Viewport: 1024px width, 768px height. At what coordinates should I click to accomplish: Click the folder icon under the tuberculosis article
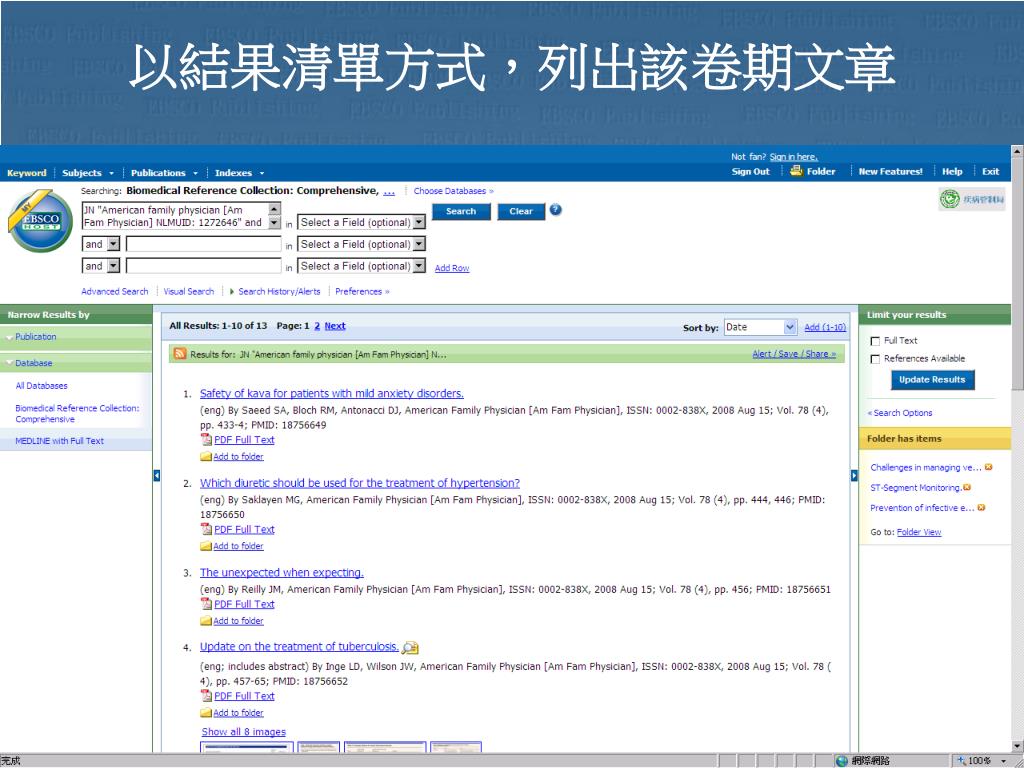pyautogui.click(x=206, y=712)
